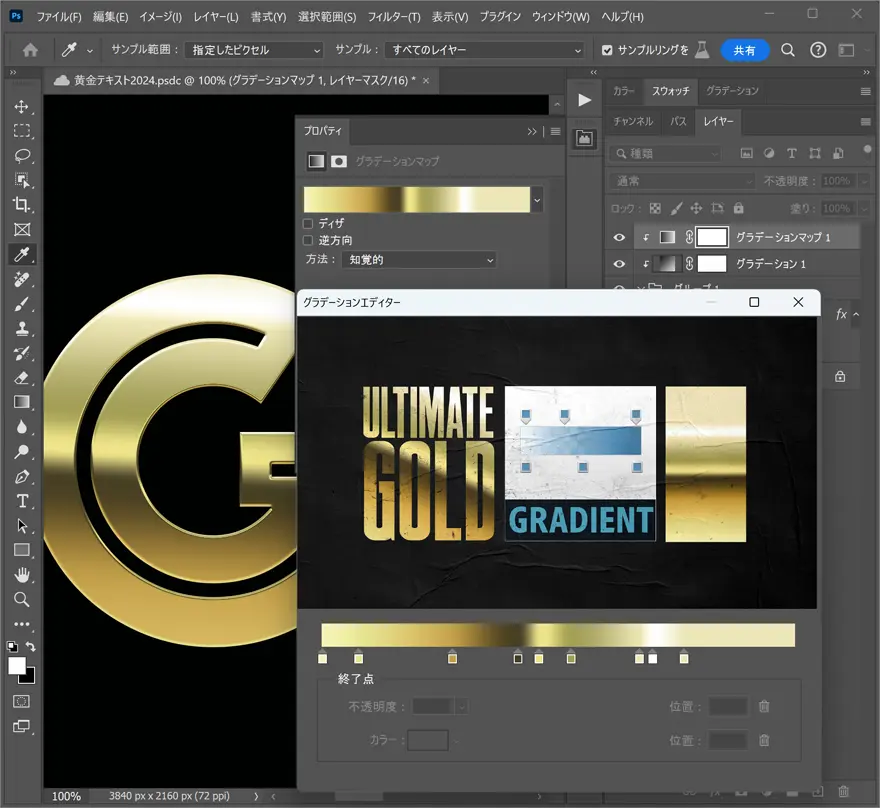Open the すべてのレイヤー sample dropdown
This screenshot has height=808, width=880.
click(485, 50)
